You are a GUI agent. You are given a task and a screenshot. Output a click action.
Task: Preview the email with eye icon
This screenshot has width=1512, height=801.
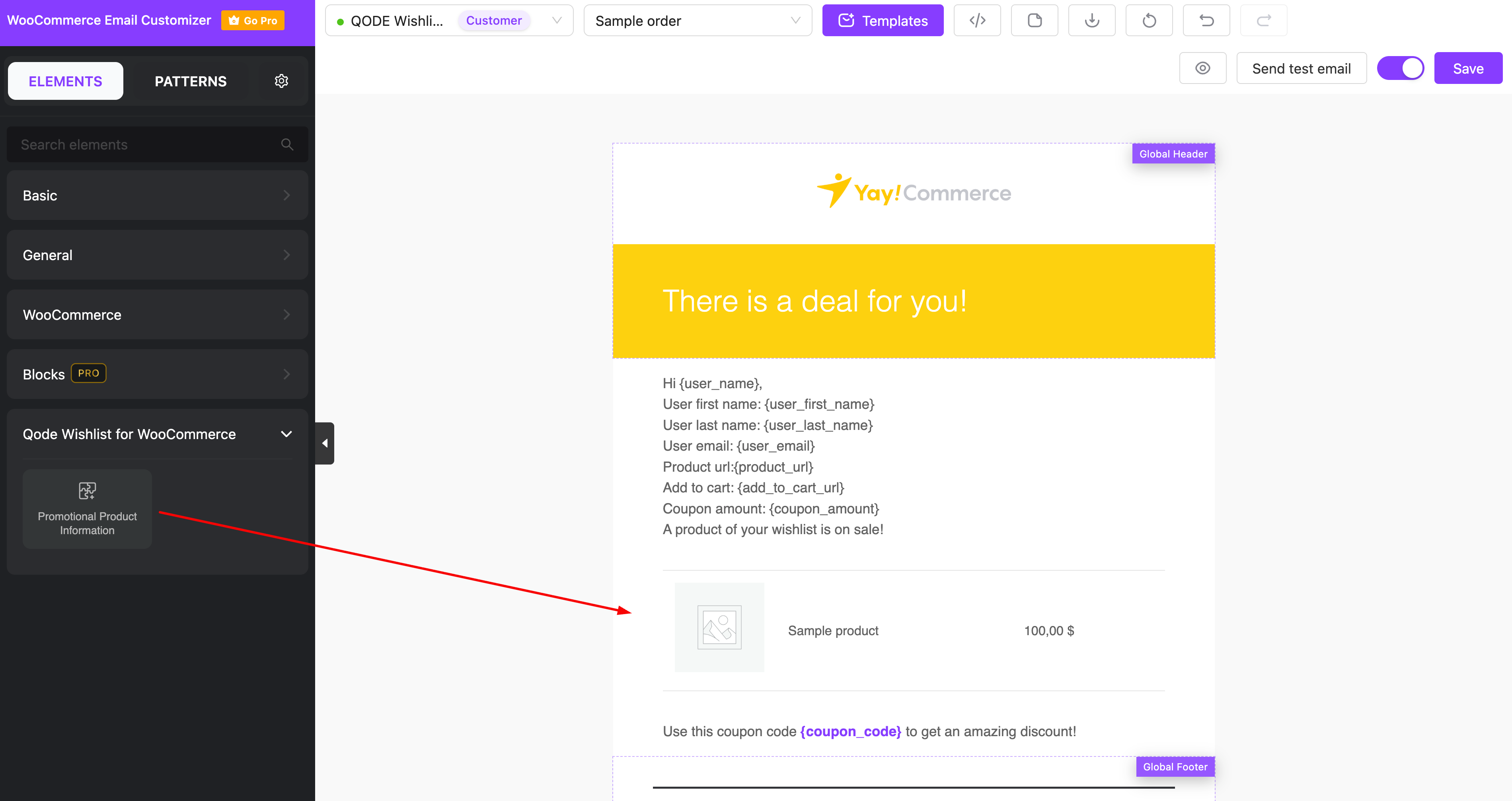point(1202,68)
